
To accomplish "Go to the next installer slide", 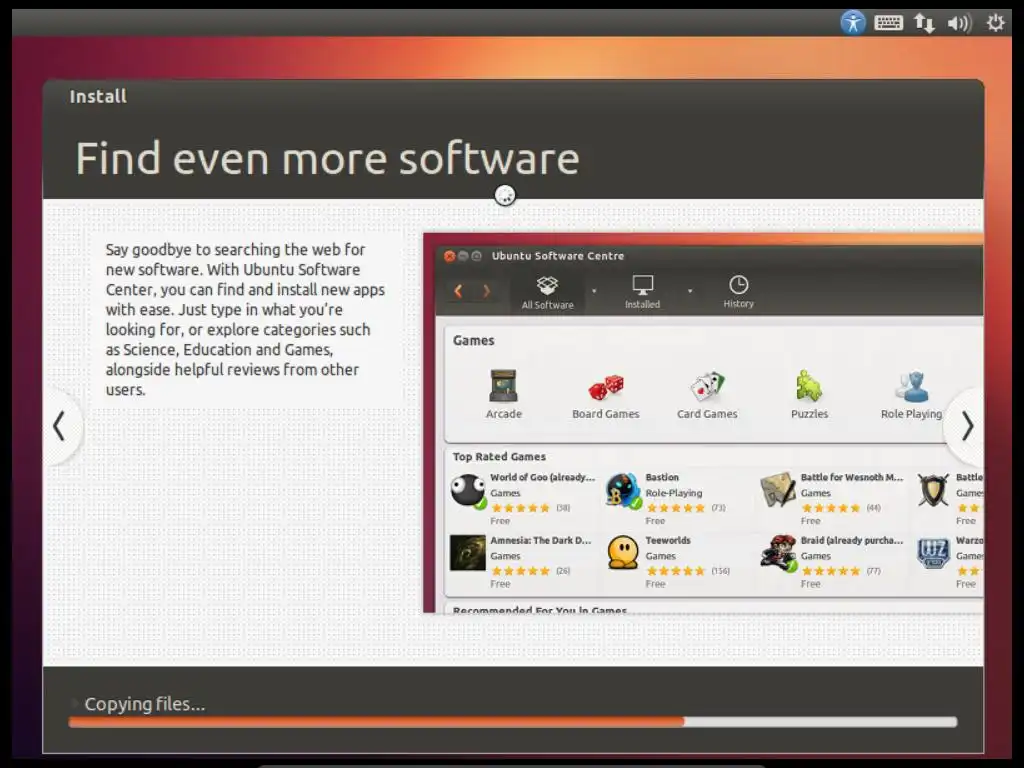I will pyautogui.click(x=967, y=426).
